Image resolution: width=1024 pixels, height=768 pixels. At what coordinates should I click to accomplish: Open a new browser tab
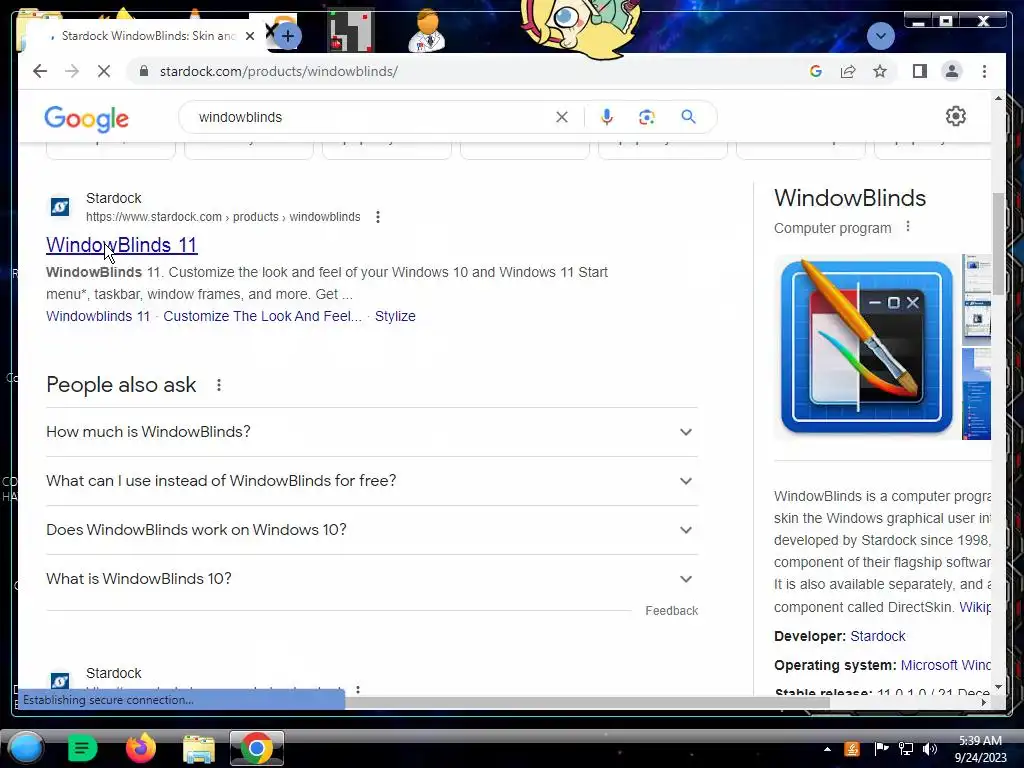pos(287,36)
